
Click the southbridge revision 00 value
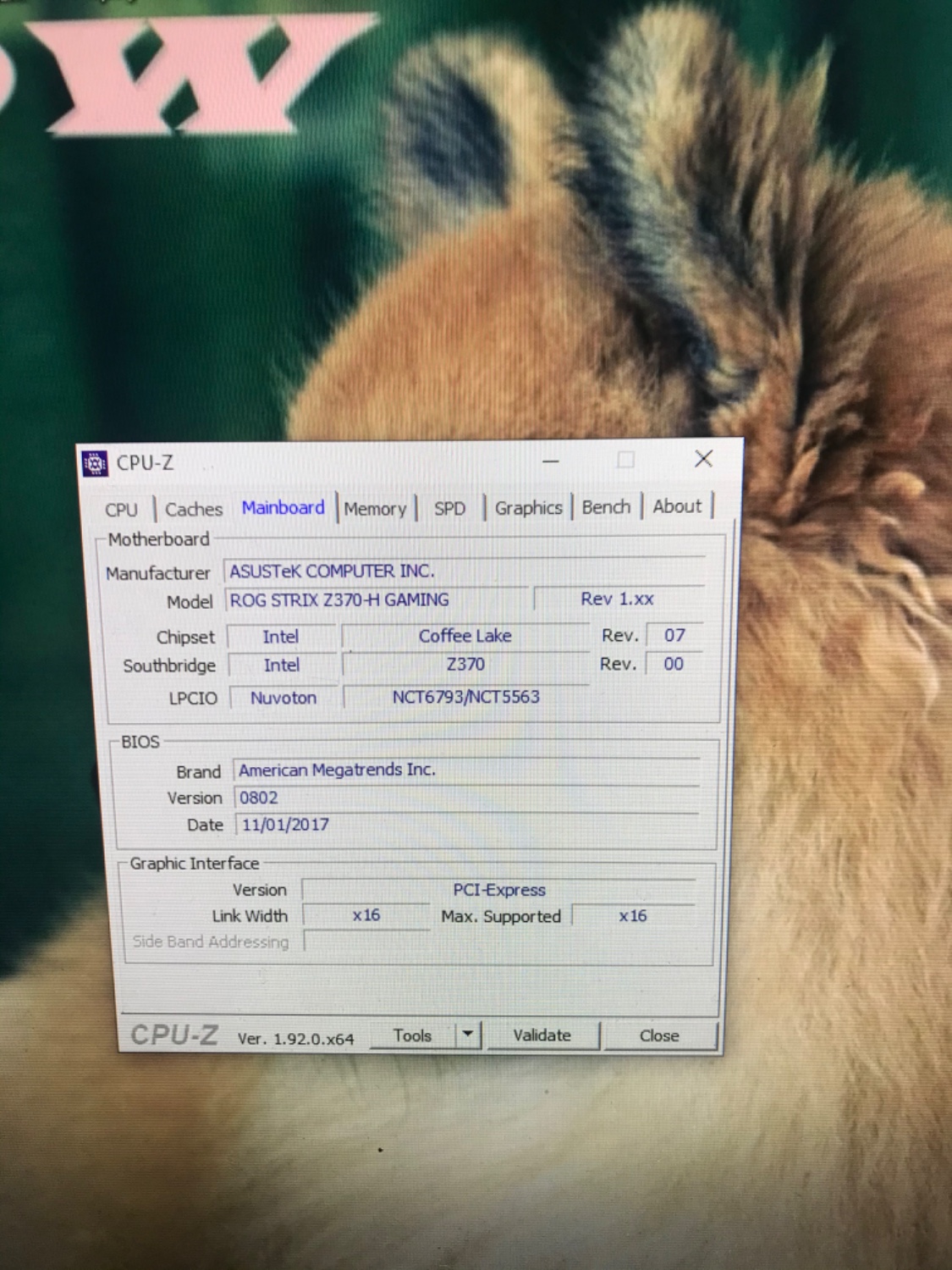tap(674, 664)
